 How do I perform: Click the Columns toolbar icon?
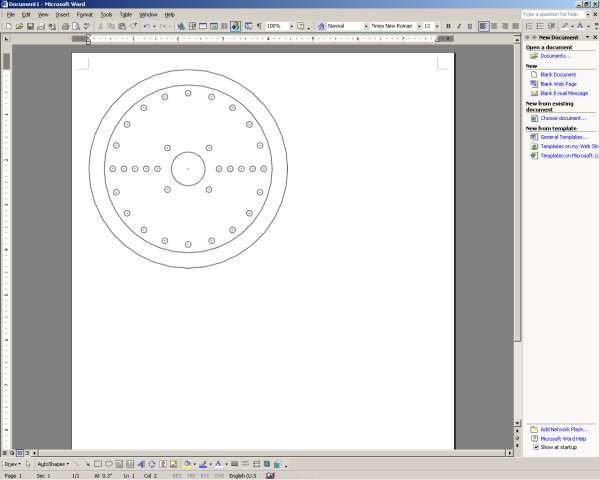pos(224,26)
